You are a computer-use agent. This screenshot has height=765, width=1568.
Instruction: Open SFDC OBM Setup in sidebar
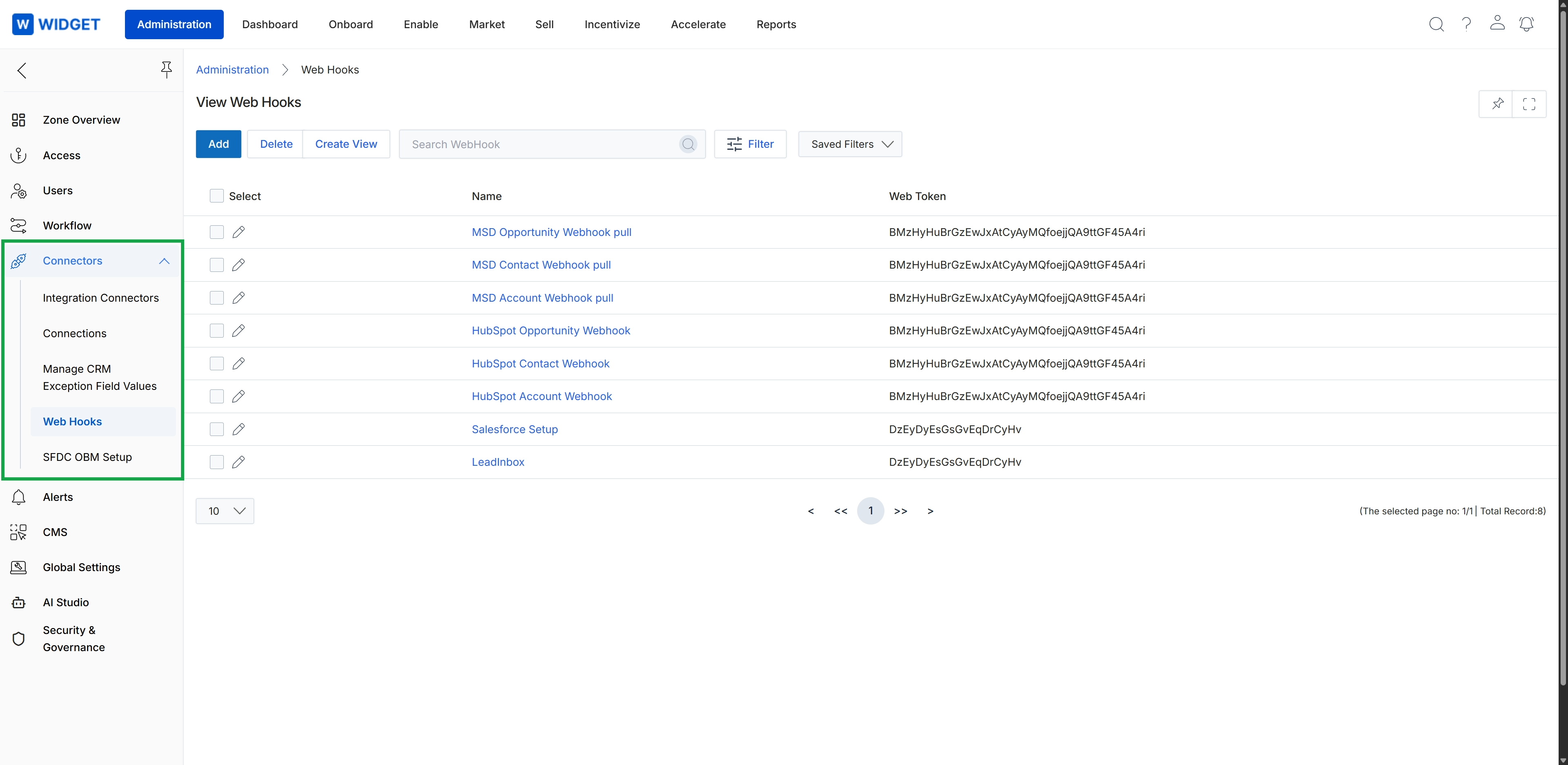tap(87, 457)
